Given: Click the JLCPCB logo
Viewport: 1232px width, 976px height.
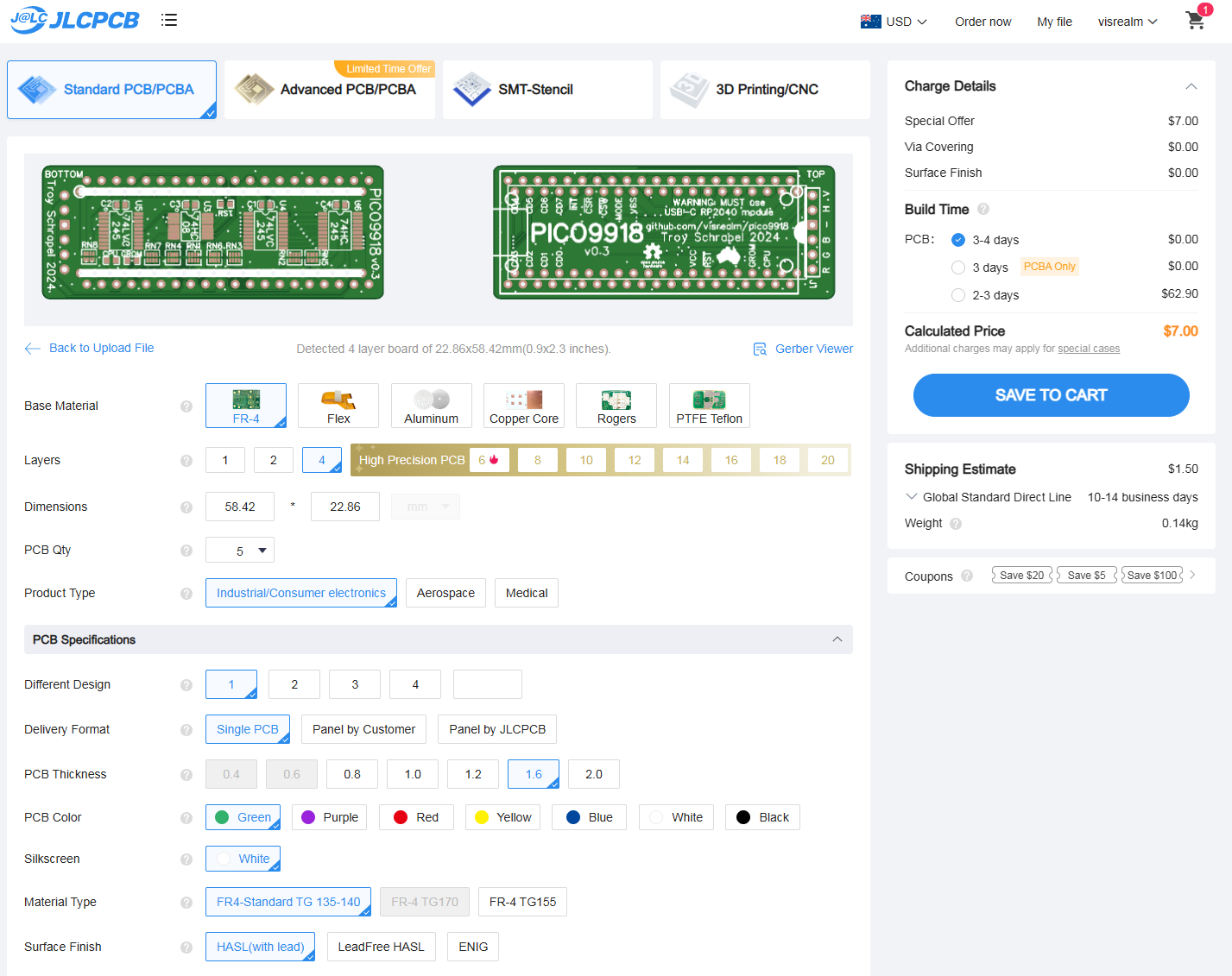Looking at the screenshot, I should 75,20.
